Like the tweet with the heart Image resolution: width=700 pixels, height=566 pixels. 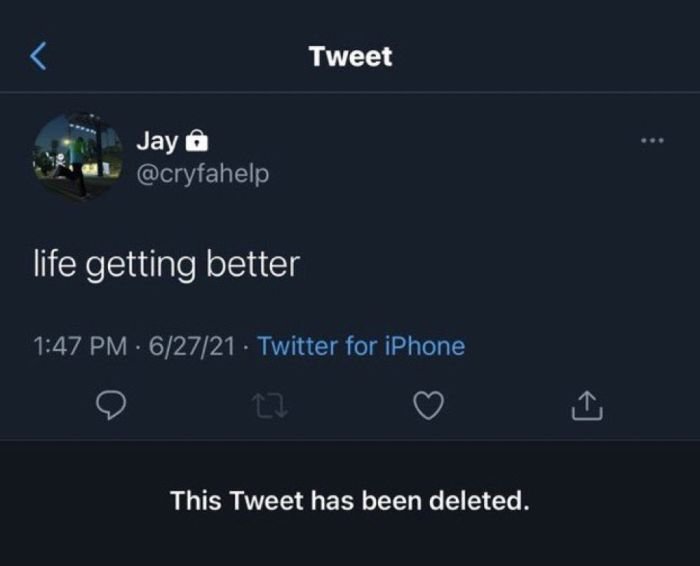click(x=430, y=405)
